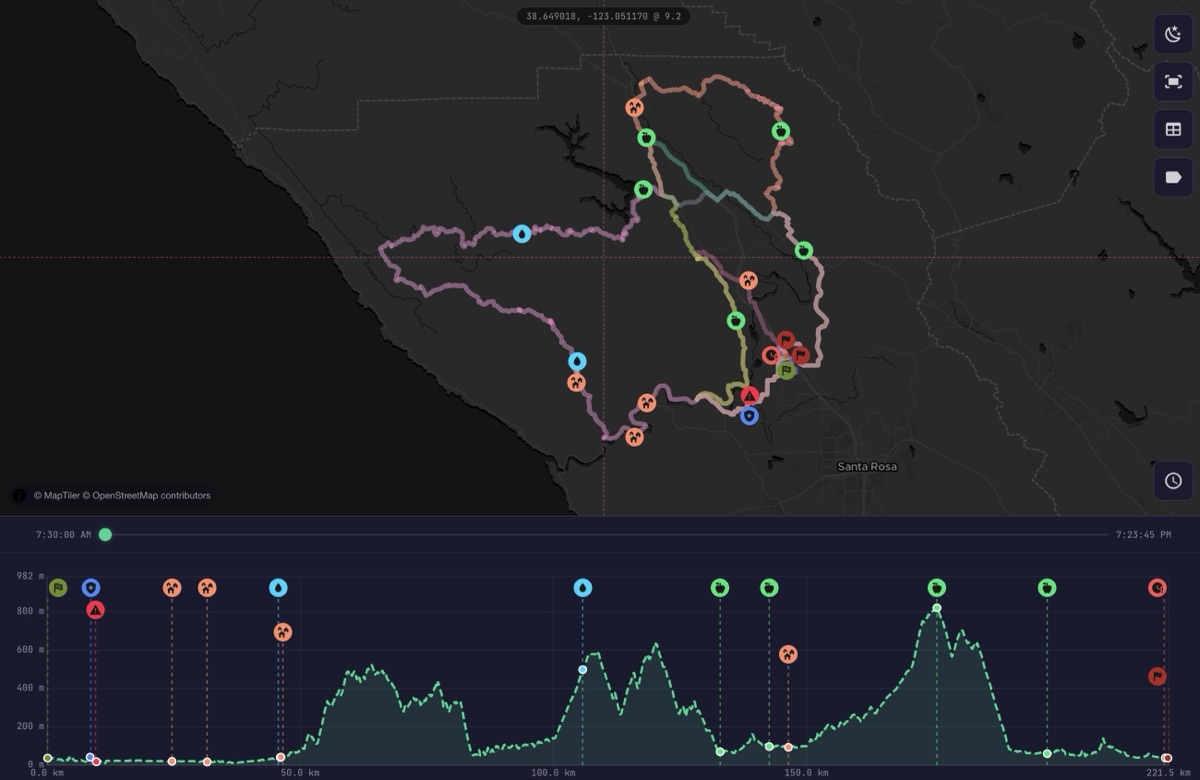Image resolution: width=1200 pixels, height=780 pixels.
Task: Toggle night mode with the moon icon
Action: (1172, 33)
